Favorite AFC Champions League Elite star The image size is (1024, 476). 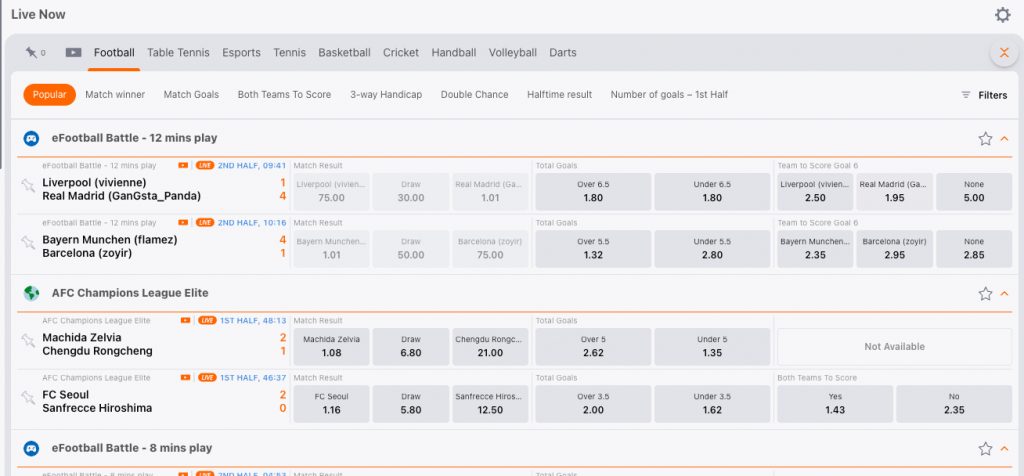point(985,294)
